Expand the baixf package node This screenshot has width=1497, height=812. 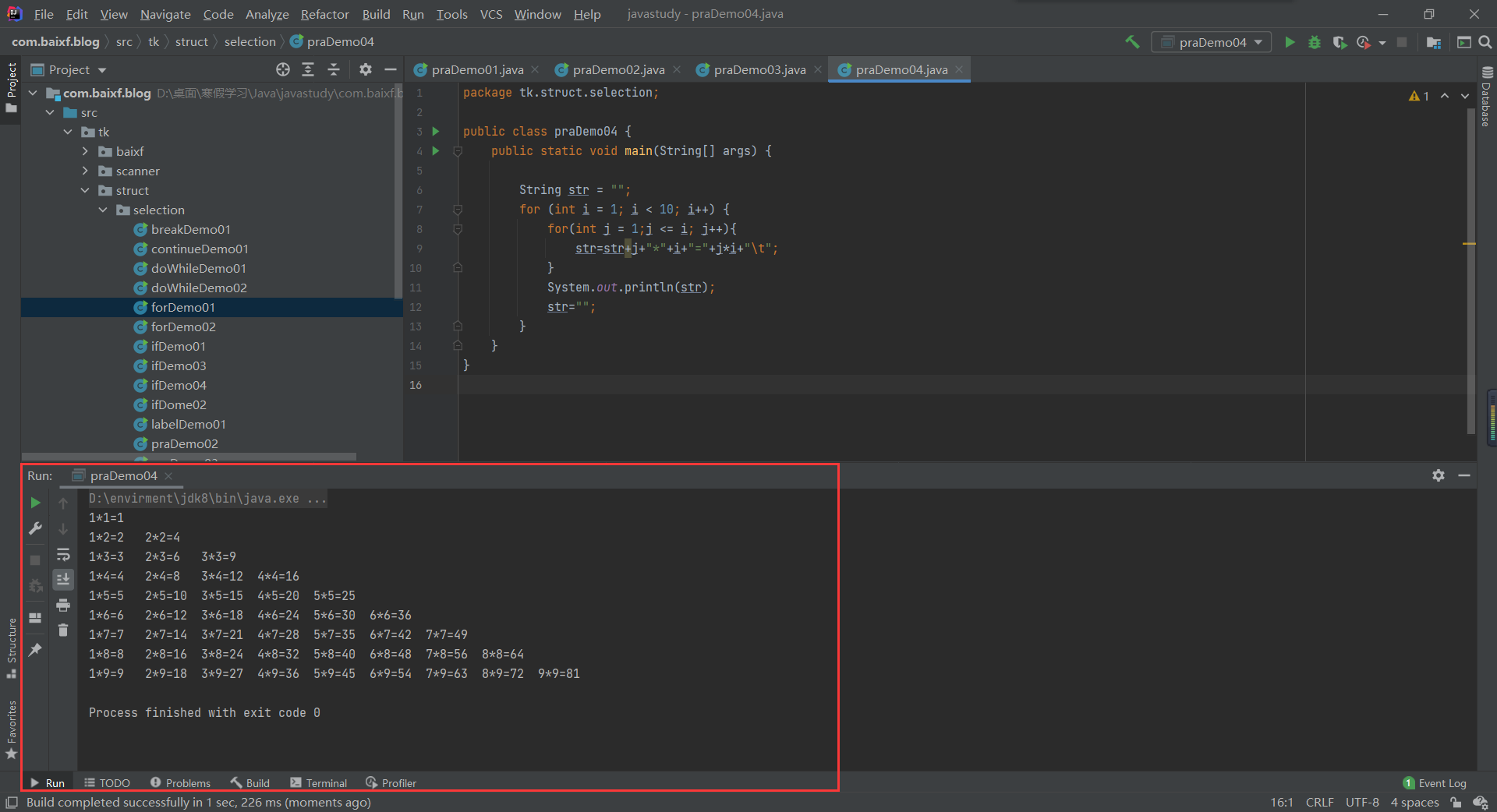coord(85,151)
